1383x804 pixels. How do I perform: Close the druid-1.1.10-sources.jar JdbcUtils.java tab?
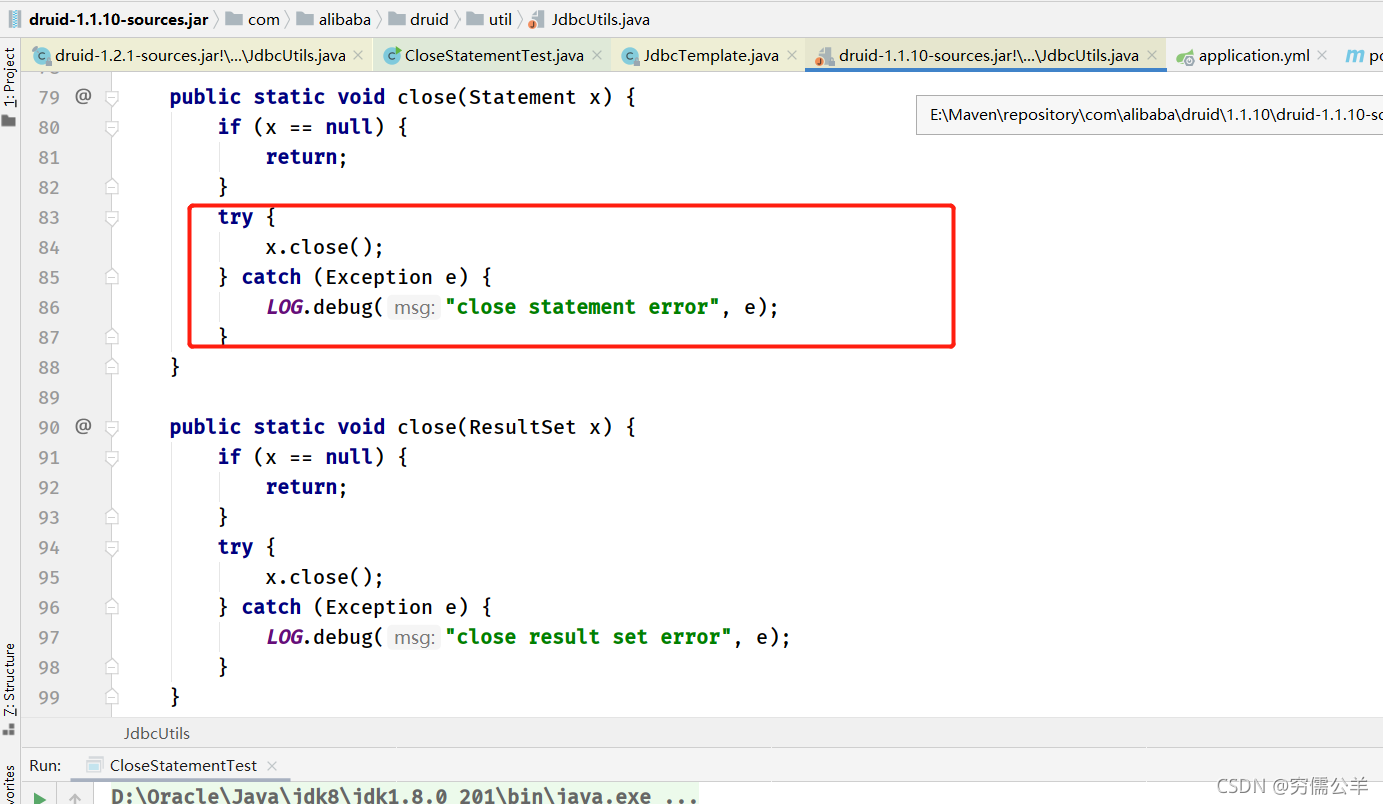pyautogui.click(x=1152, y=56)
